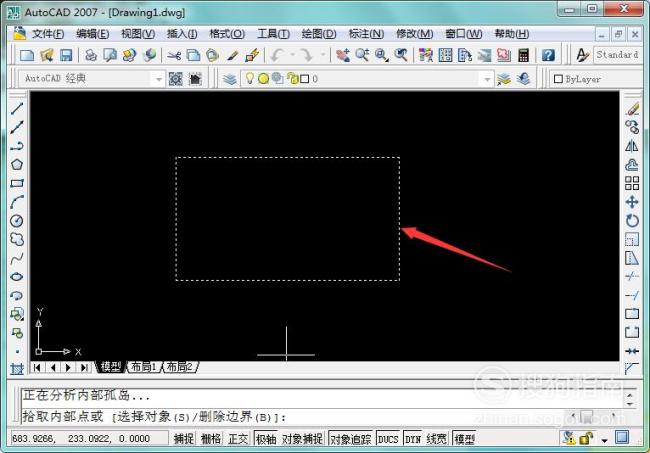Click the layer 0 color swatch
This screenshot has height=453, width=650.
(305, 79)
